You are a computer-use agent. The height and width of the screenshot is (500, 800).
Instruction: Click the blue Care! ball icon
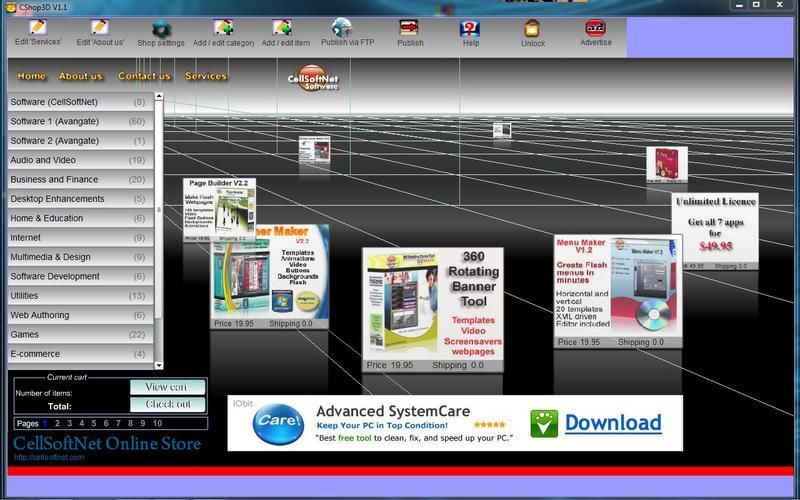tap(279, 423)
